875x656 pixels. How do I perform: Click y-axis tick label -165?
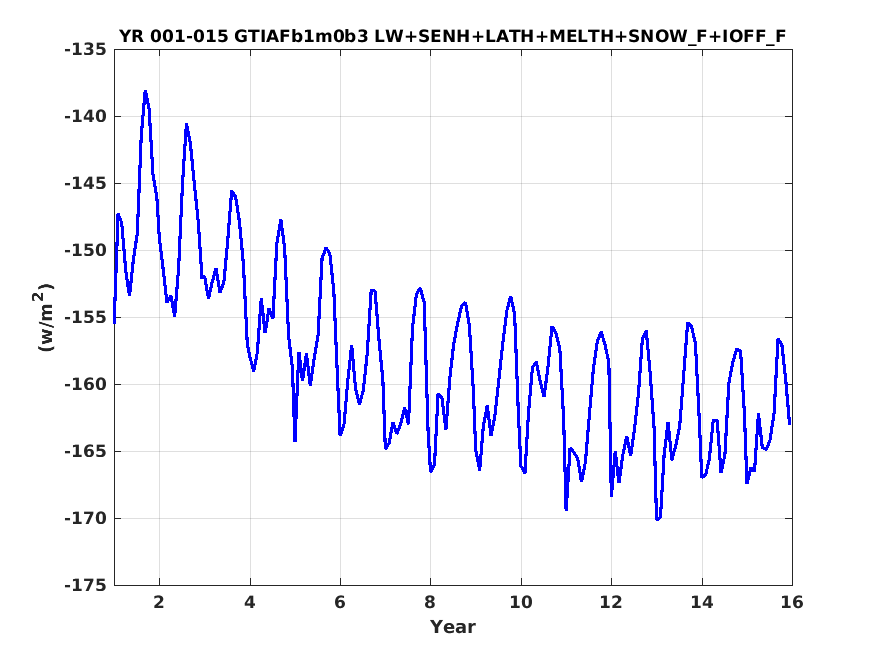85,451
